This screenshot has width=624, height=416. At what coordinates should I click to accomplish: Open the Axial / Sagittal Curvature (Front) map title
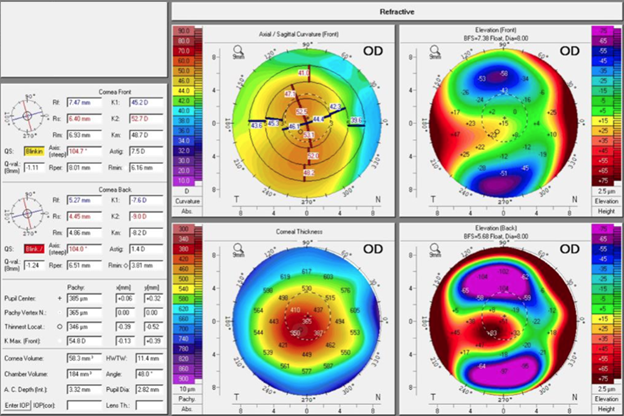pos(285,33)
